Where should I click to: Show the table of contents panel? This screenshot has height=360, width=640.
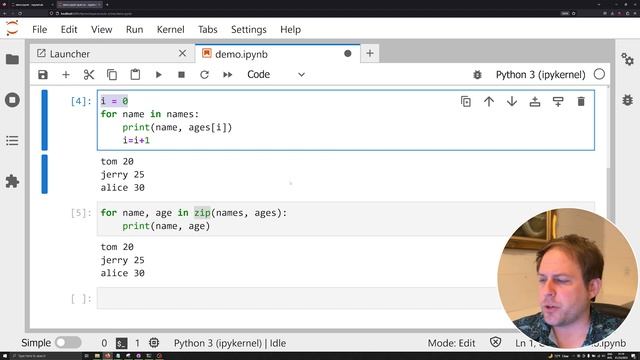(12, 141)
